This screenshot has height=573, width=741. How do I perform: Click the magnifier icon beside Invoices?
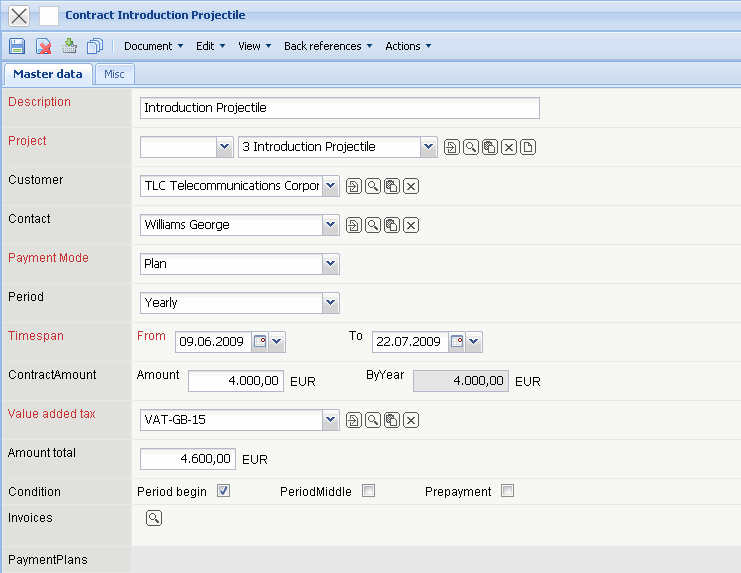click(154, 518)
